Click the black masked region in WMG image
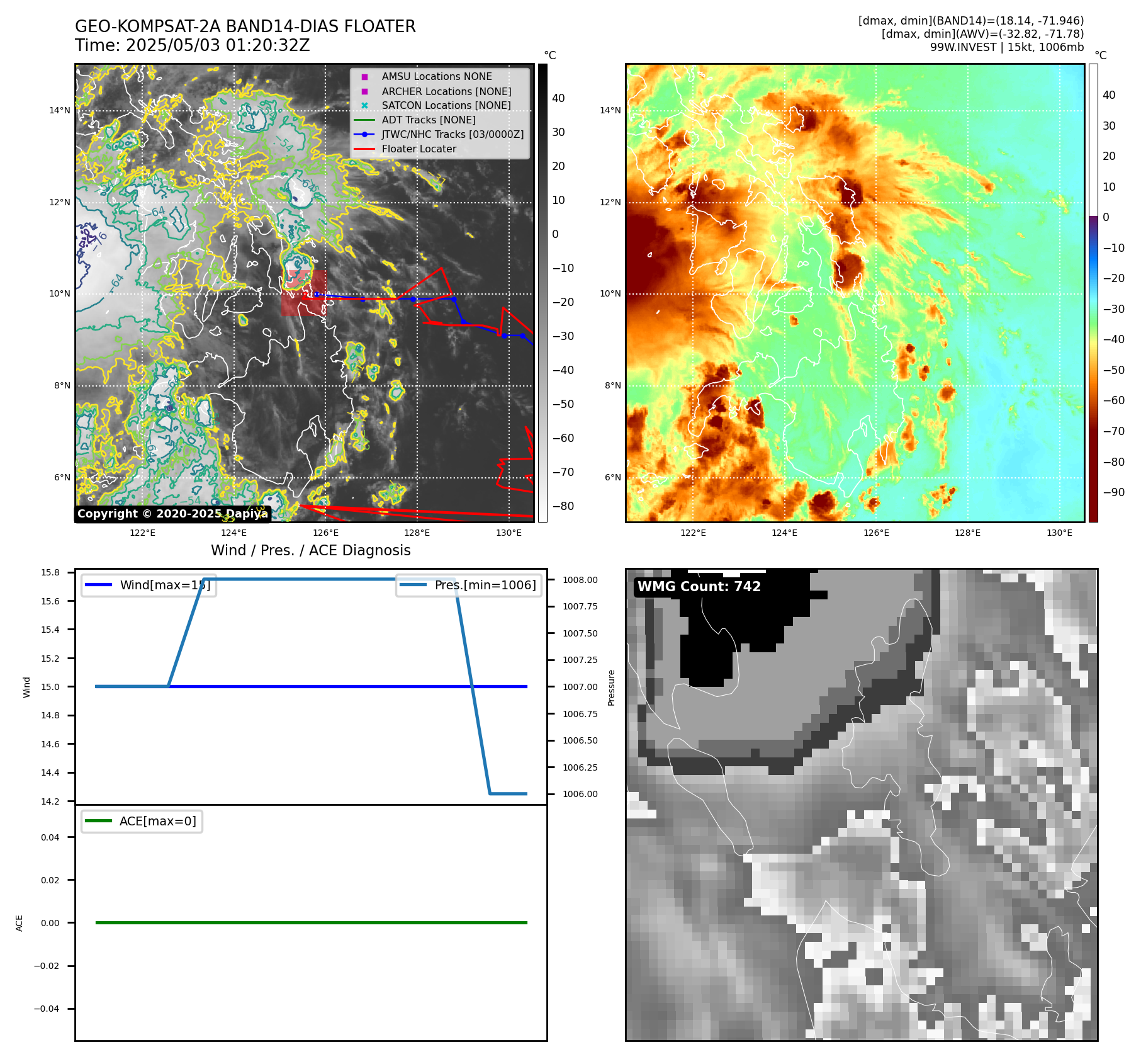The image size is (1141, 1064). (x=743, y=623)
